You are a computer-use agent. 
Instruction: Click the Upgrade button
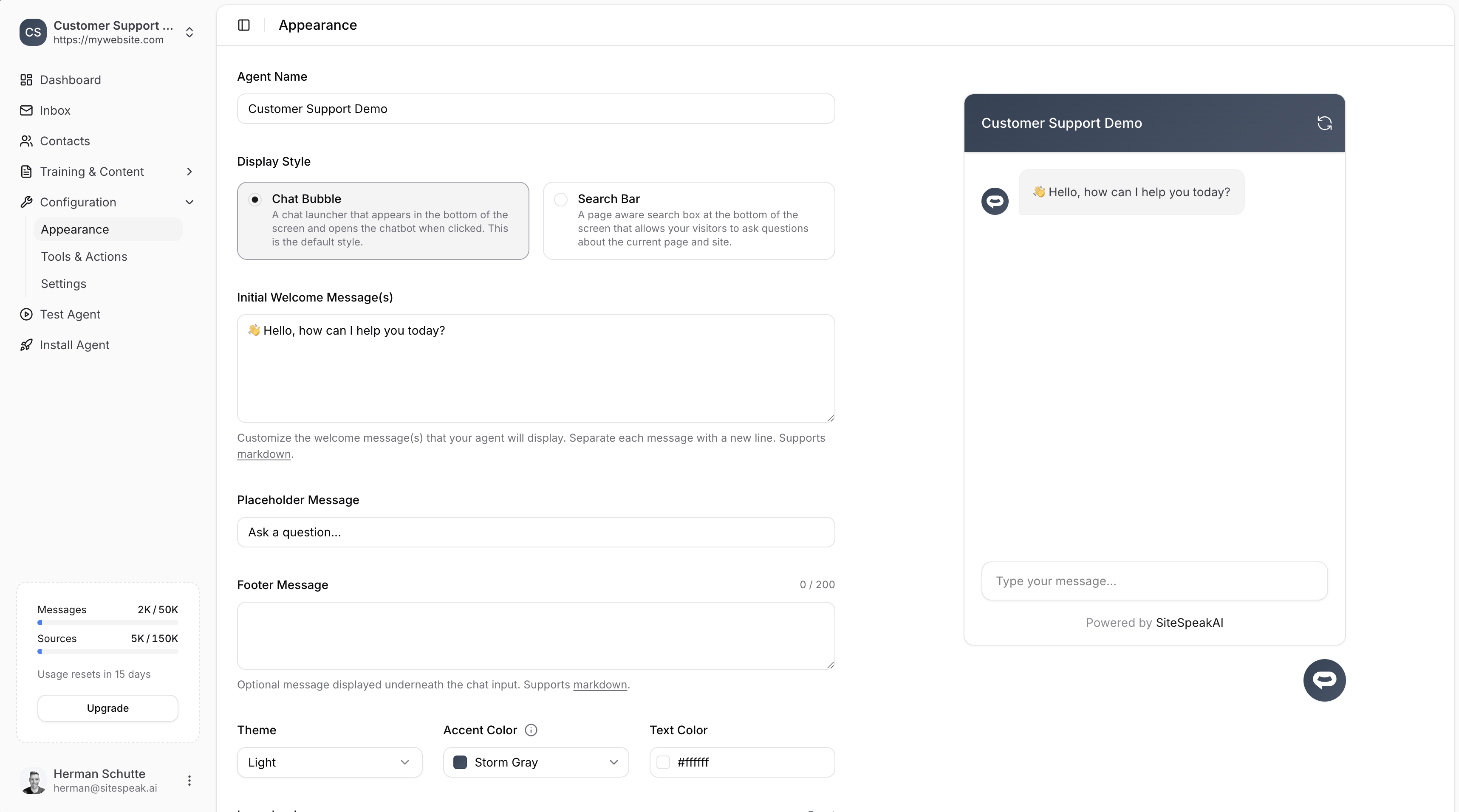107,708
